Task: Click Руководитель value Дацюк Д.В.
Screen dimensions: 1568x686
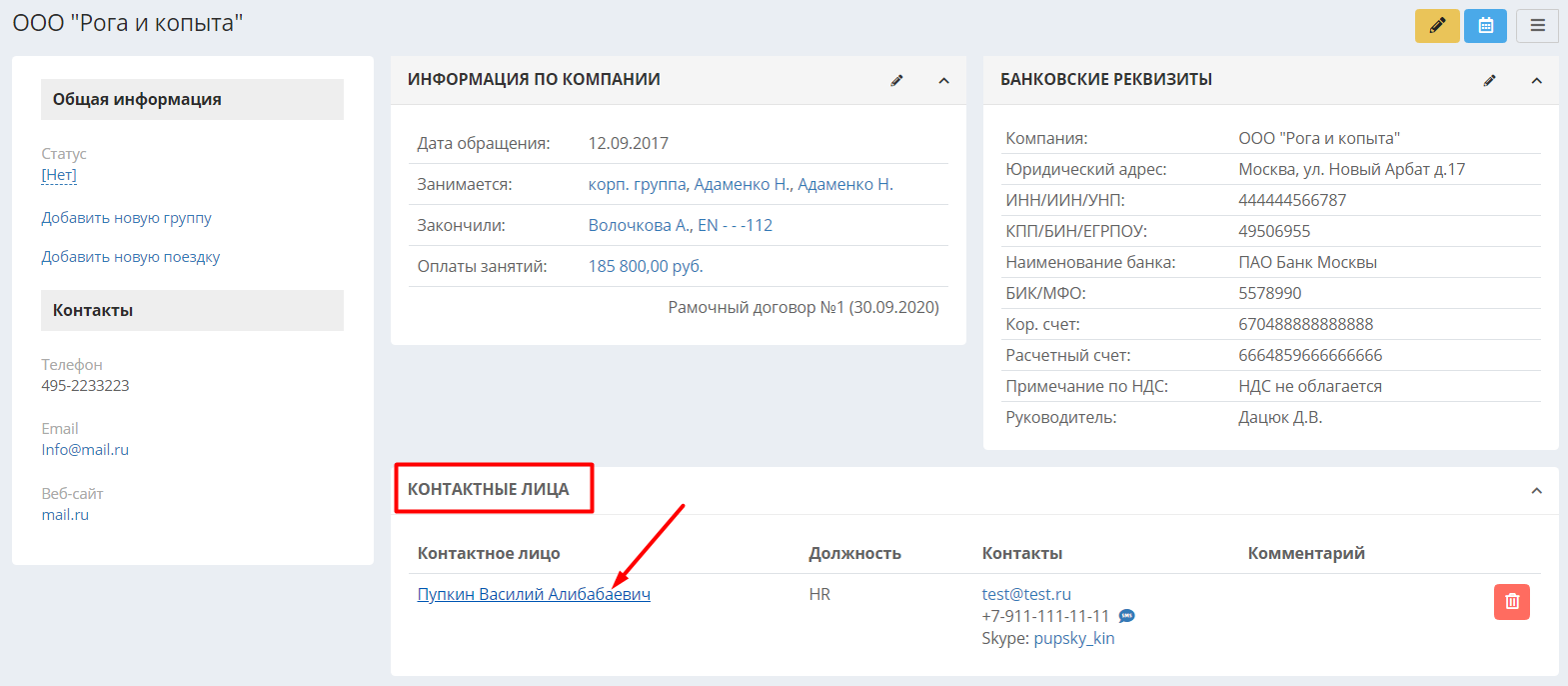Action: pyautogui.click(x=1280, y=417)
